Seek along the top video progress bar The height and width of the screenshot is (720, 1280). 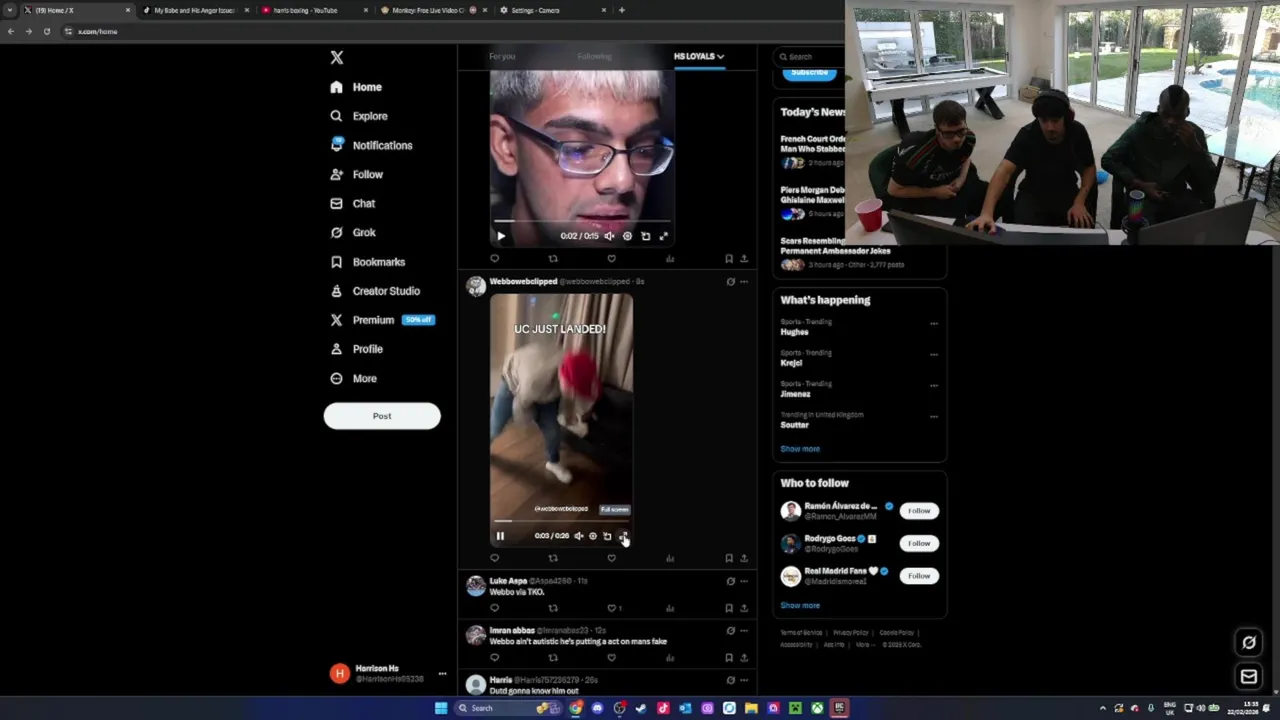581,221
